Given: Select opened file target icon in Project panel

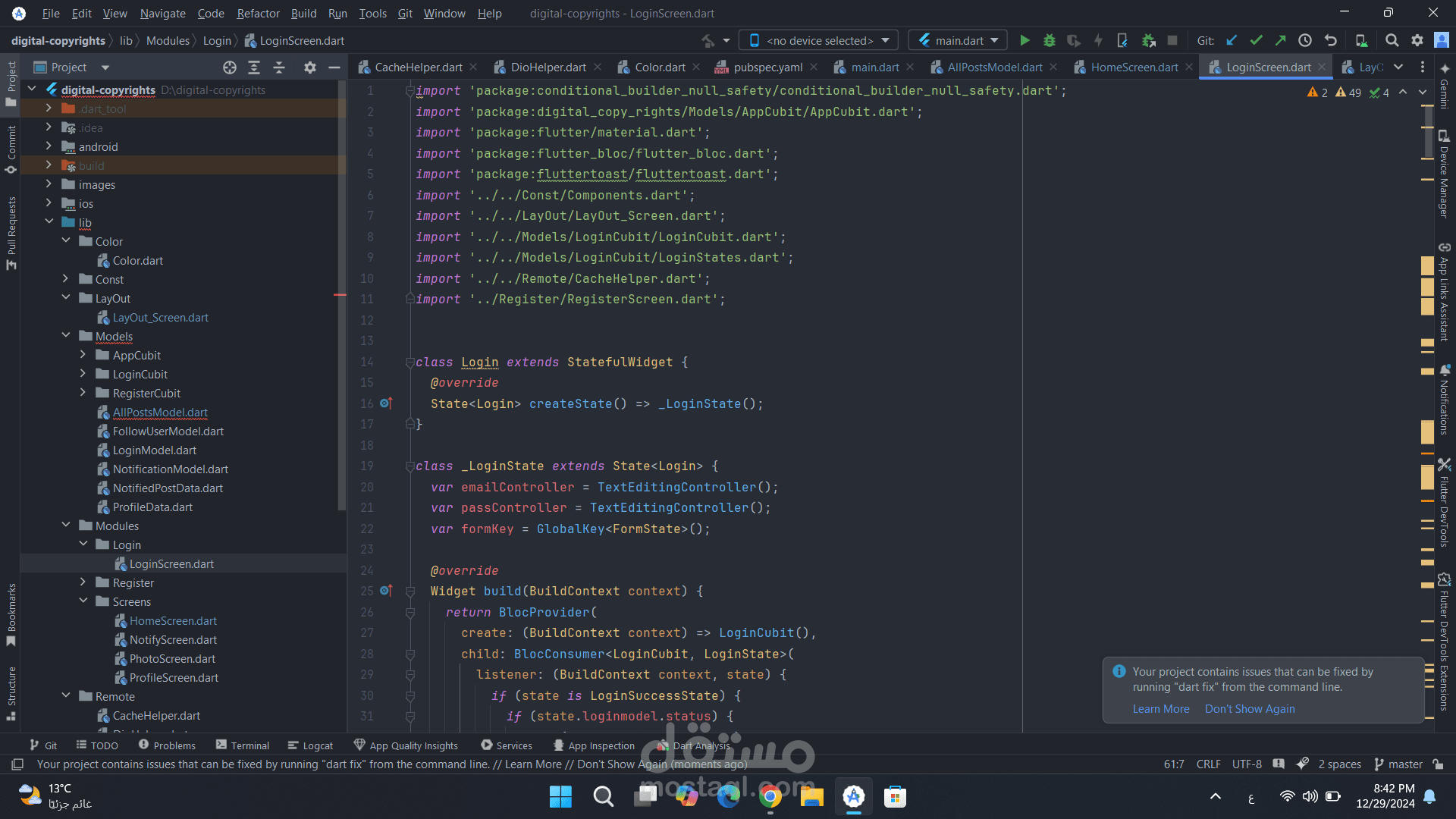Looking at the screenshot, I should 230,67.
